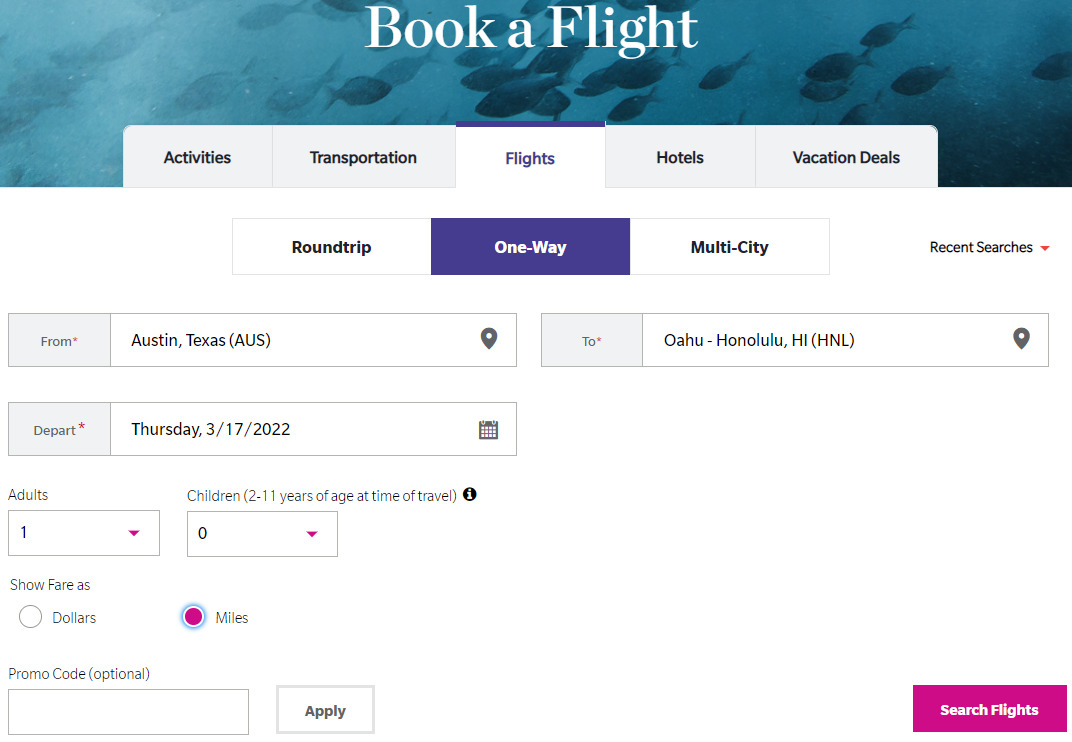Select Dollars fare display option
The width and height of the screenshot is (1072, 742).
click(x=31, y=617)
